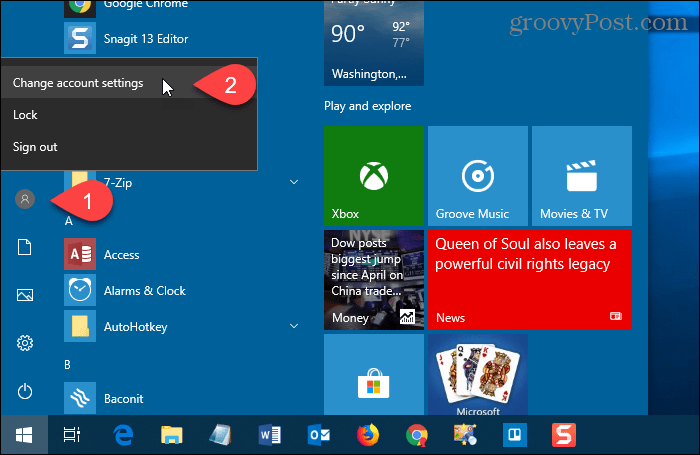Open the paint-style app icon left of Trello
Screen dimensions: 700x455
(x=465, y=435)
